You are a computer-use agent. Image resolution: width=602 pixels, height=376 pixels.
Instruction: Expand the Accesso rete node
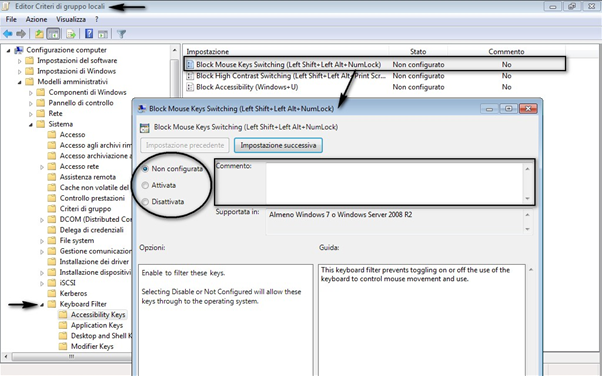tap(42, 167)
